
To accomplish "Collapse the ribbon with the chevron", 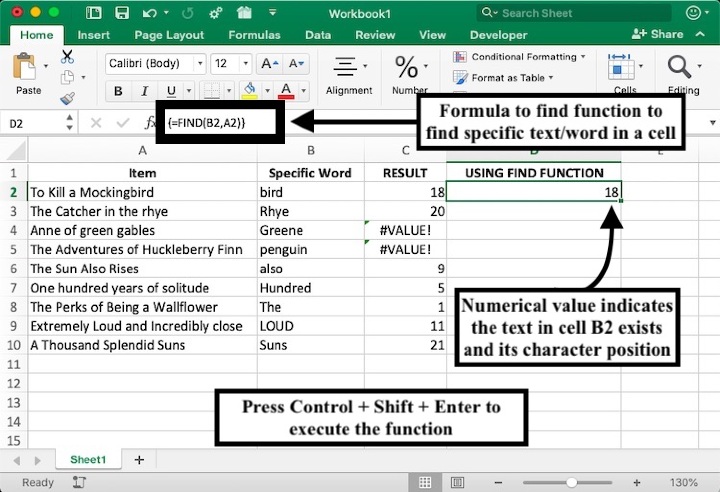I will click(700, 34).
